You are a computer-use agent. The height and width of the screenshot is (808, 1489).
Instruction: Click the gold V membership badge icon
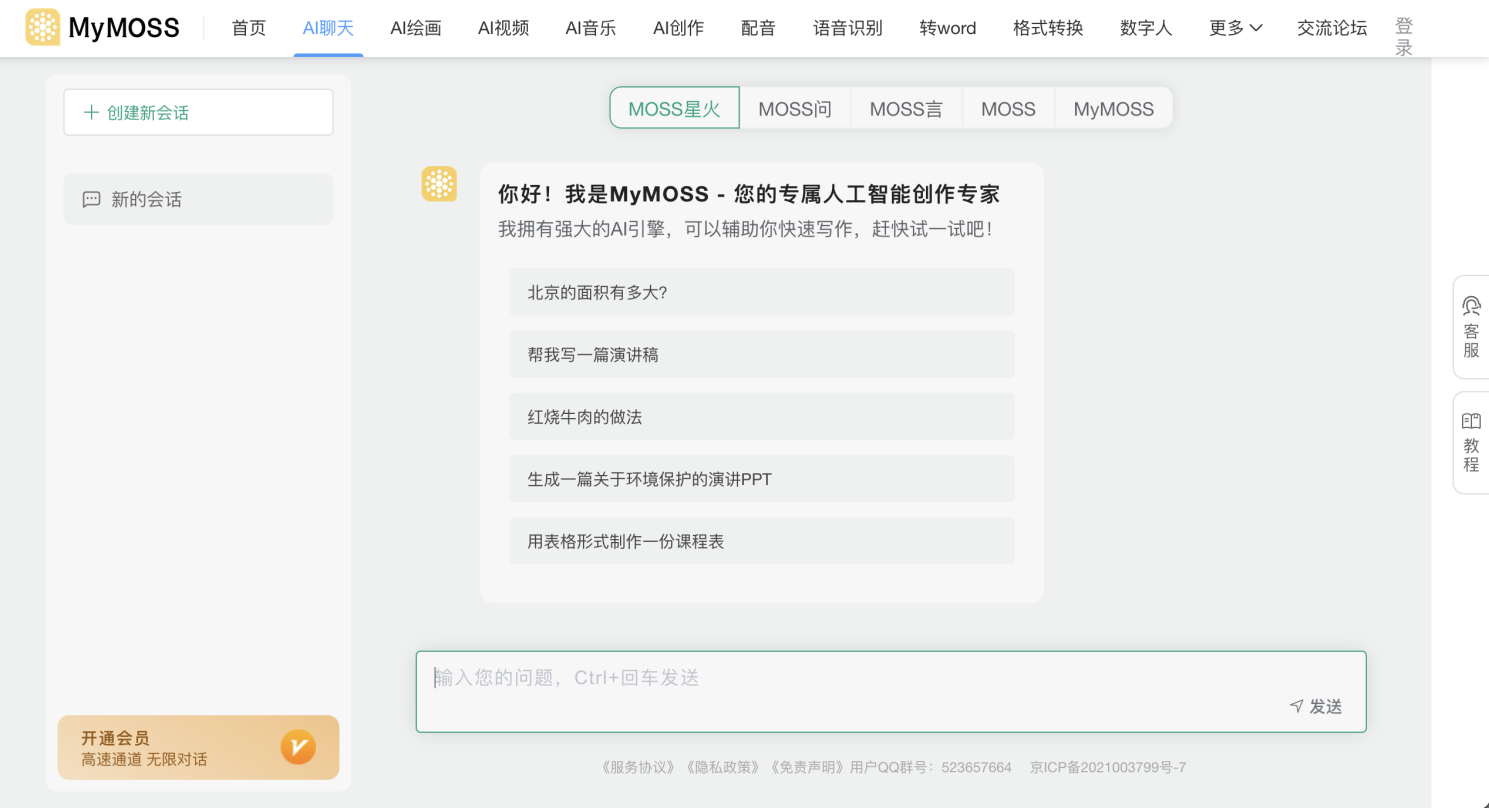coord(298,747)
